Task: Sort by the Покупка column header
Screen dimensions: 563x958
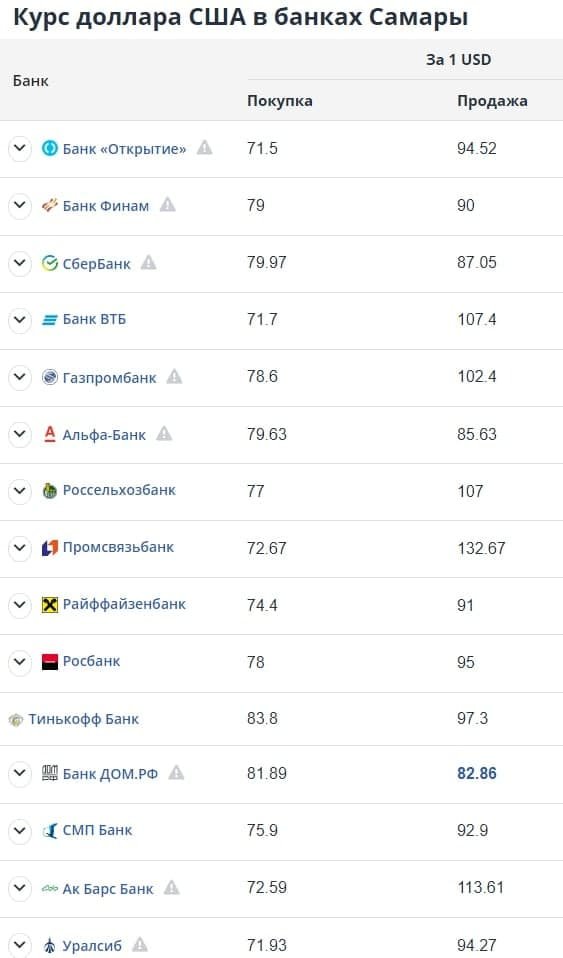Action: (x=279, y=101)
